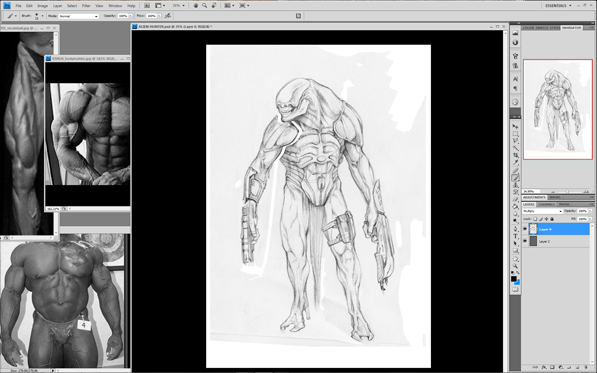Switch to the Swatches tab
The width and height of the screenshot is (597, 373).
point(541,27)
